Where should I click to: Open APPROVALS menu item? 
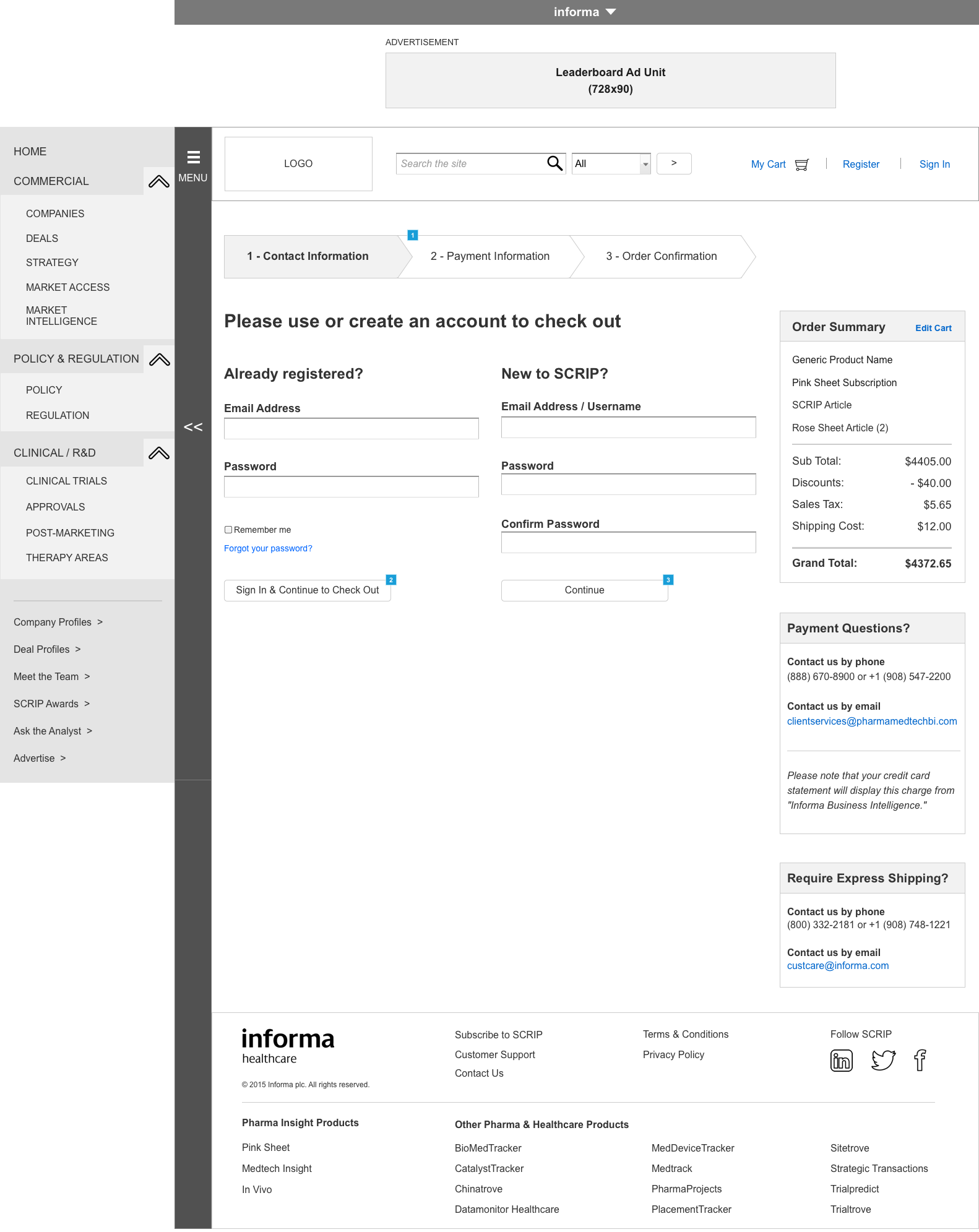point(56,507)
